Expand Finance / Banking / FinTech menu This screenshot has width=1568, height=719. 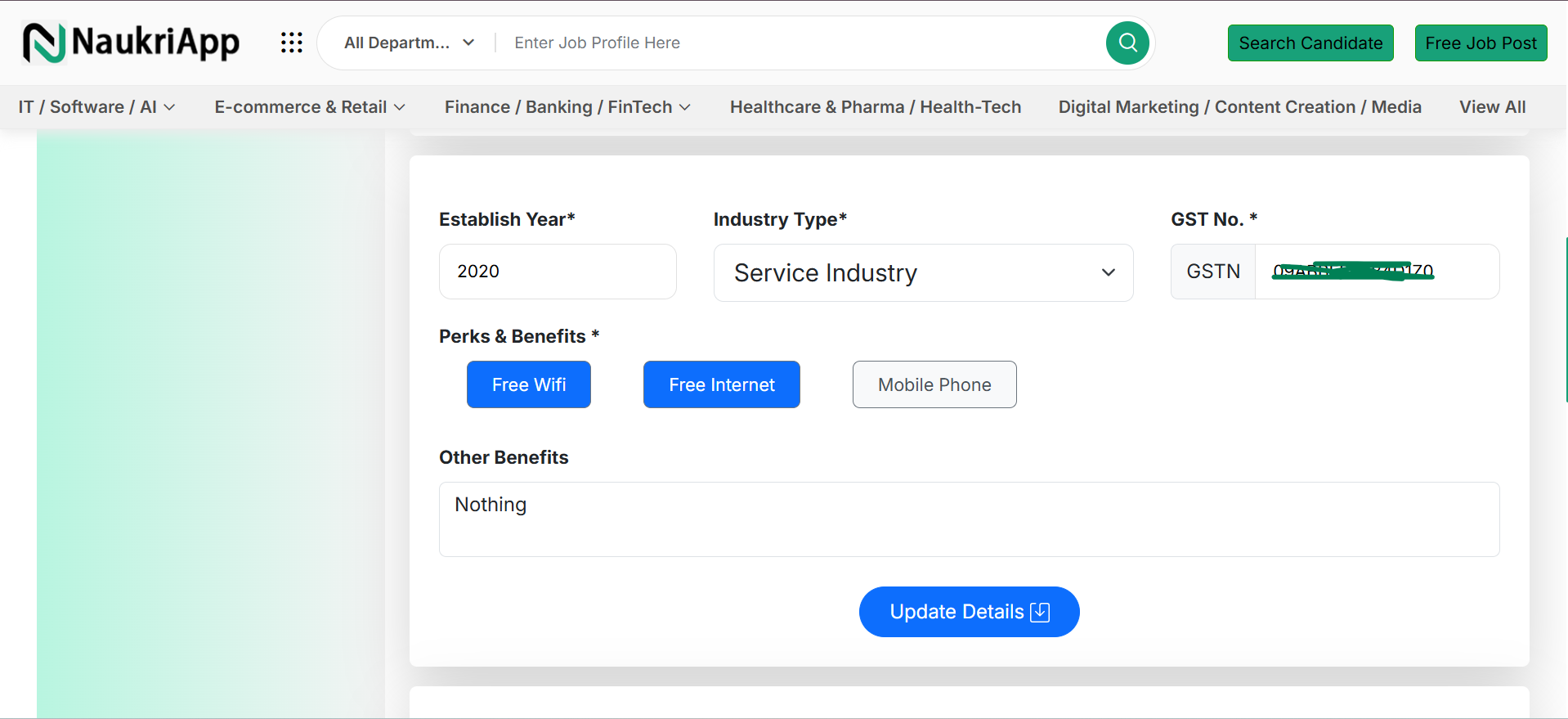[x=567, y=107]
